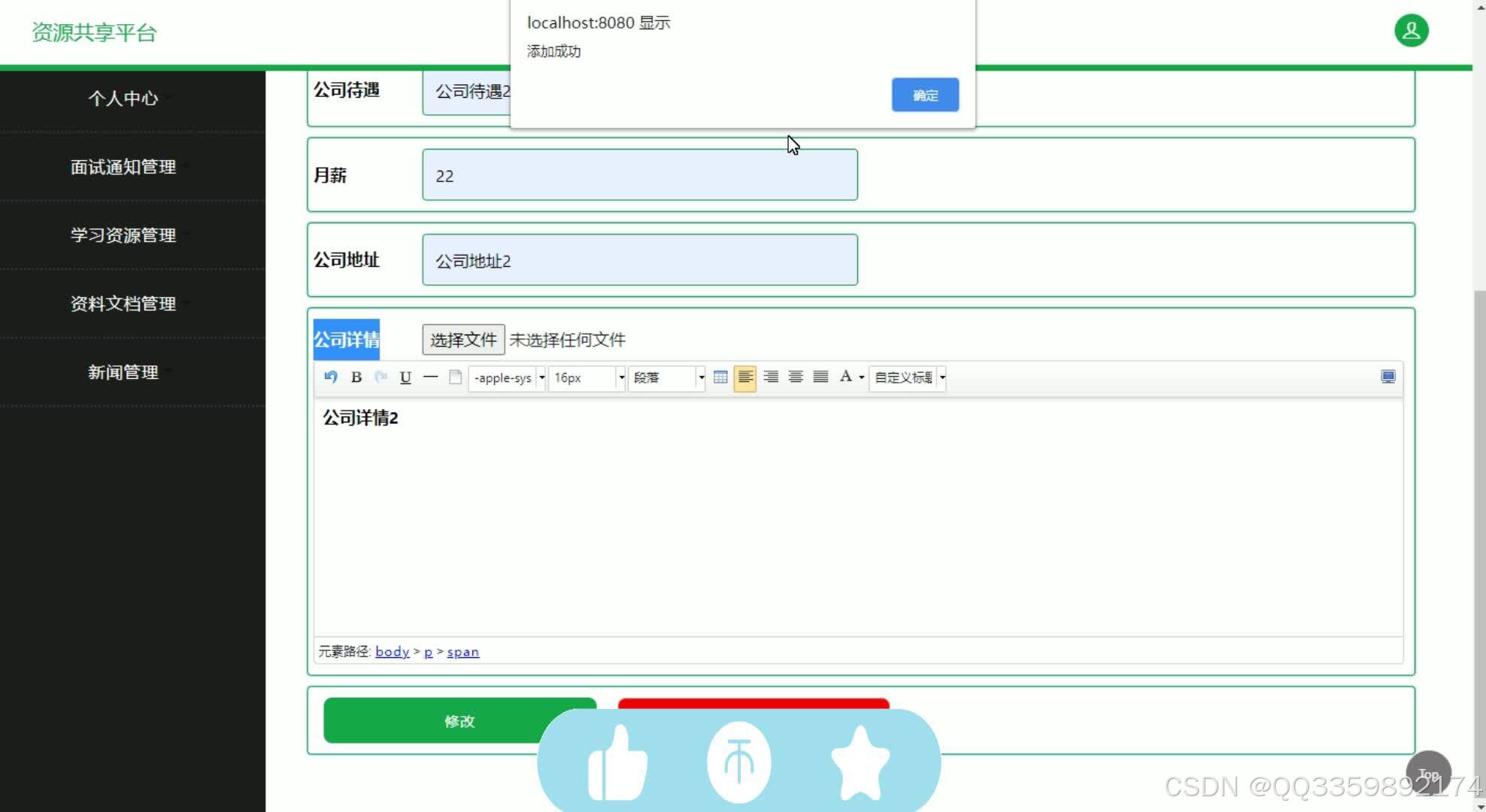This screenshot has height=812, width=1486.
Task: Click the 未选择任何文件 text
Action: (568, 340)
